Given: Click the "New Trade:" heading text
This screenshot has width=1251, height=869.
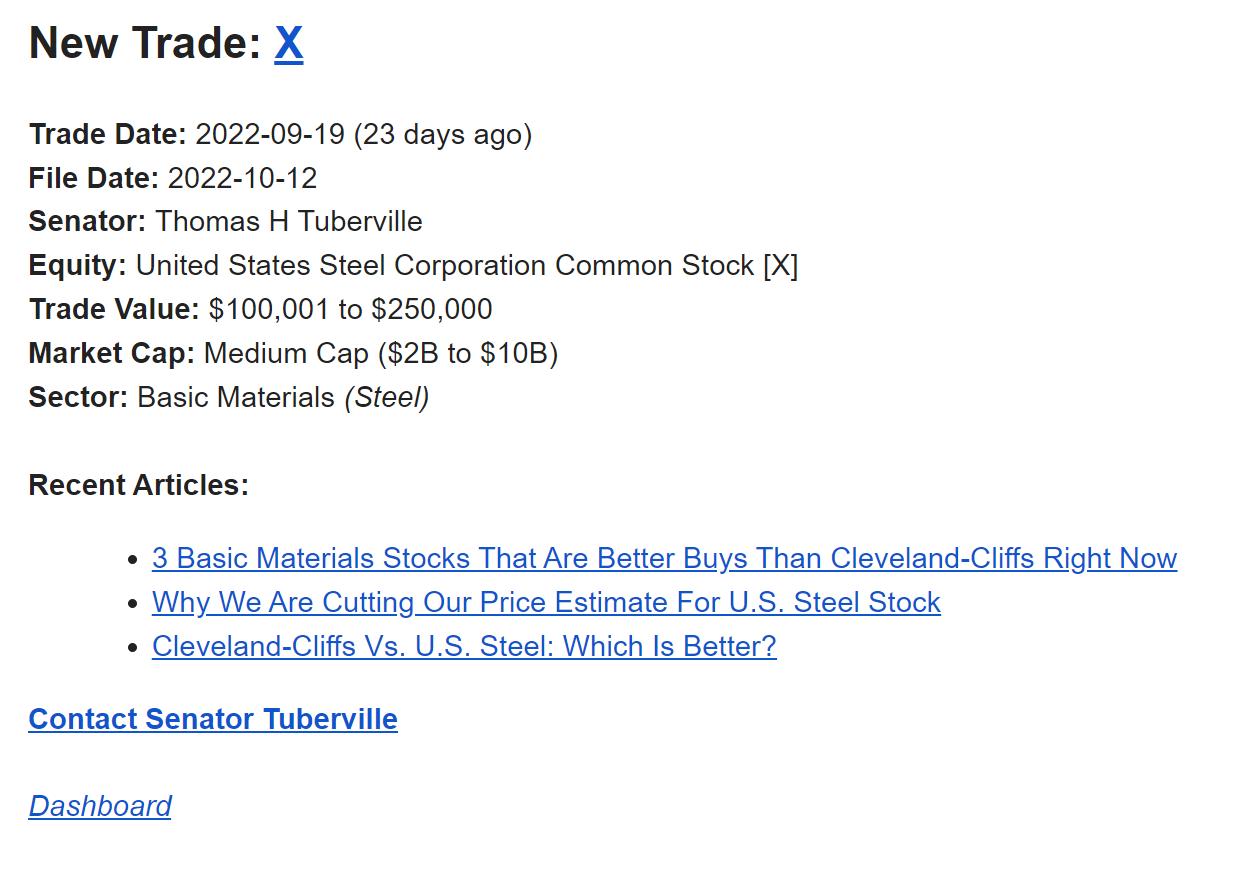Looking at the screenshot, I should click(x=145, y=43).
